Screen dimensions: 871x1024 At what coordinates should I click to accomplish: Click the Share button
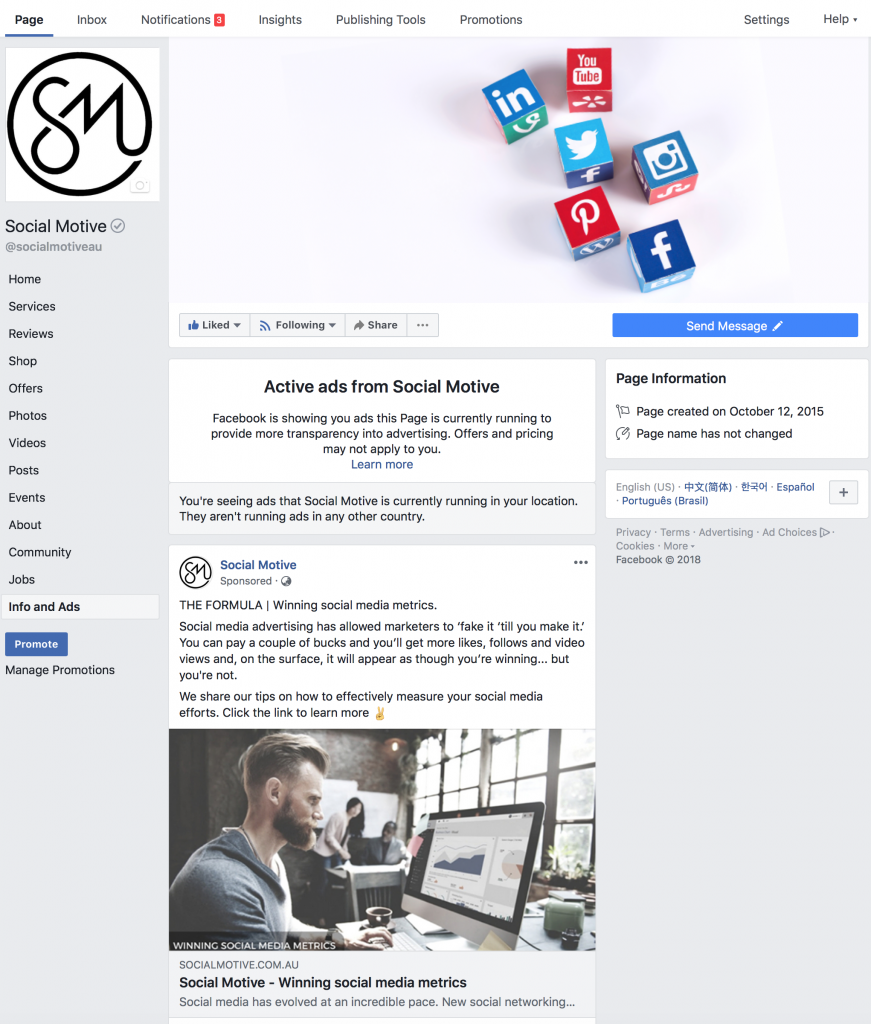376,325
